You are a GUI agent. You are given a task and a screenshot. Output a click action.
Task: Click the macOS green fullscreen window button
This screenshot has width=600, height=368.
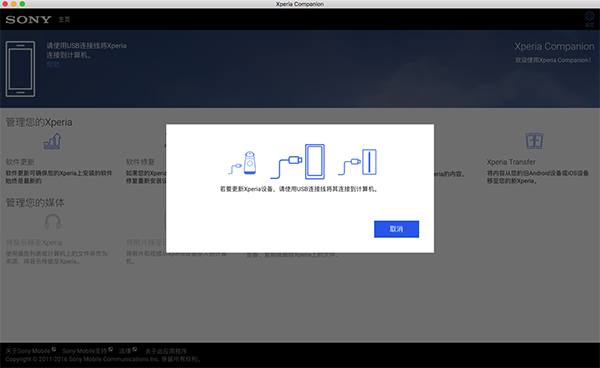pos(22,4)
